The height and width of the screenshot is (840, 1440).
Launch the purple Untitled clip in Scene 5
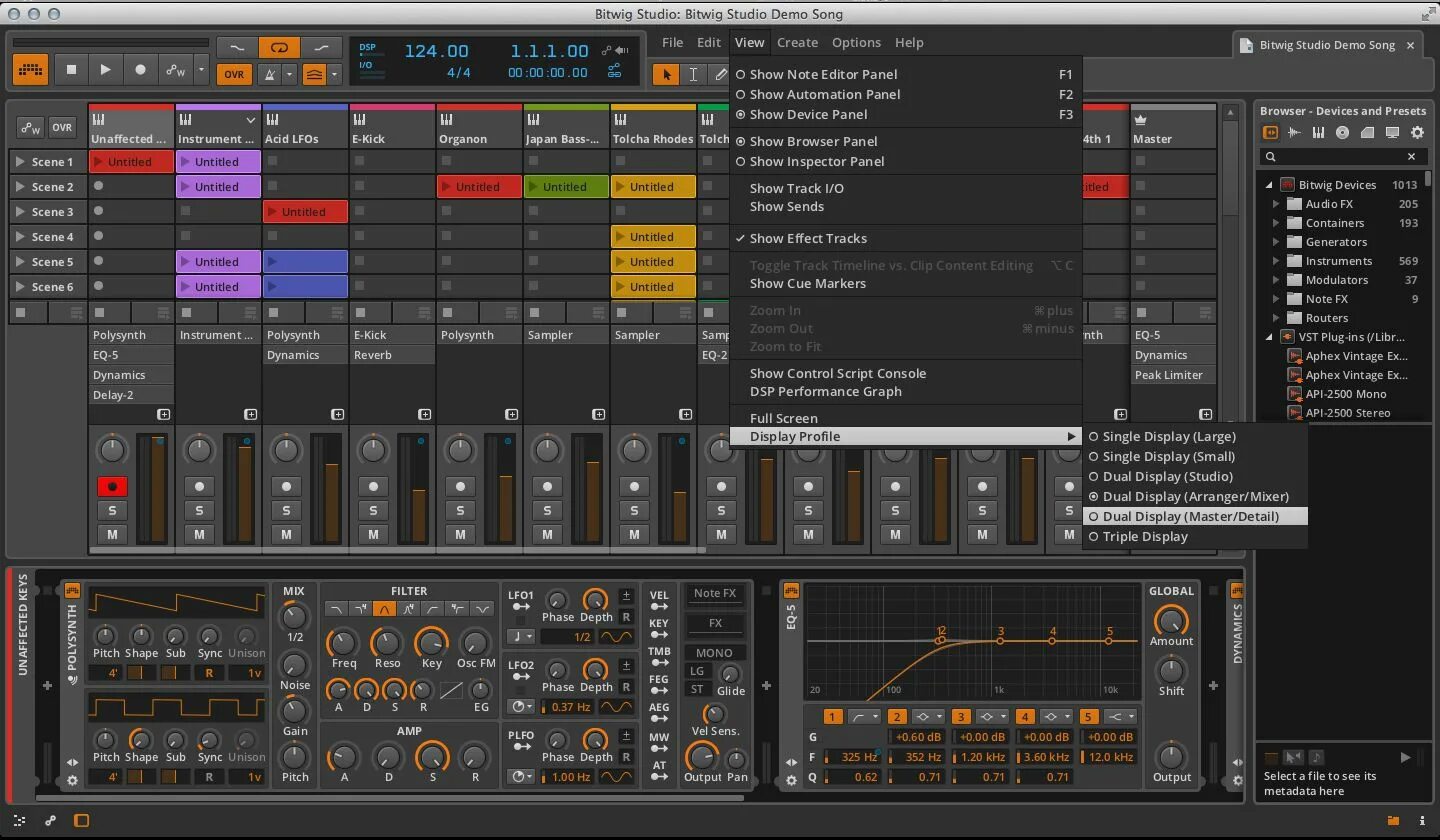pos(218,261)
